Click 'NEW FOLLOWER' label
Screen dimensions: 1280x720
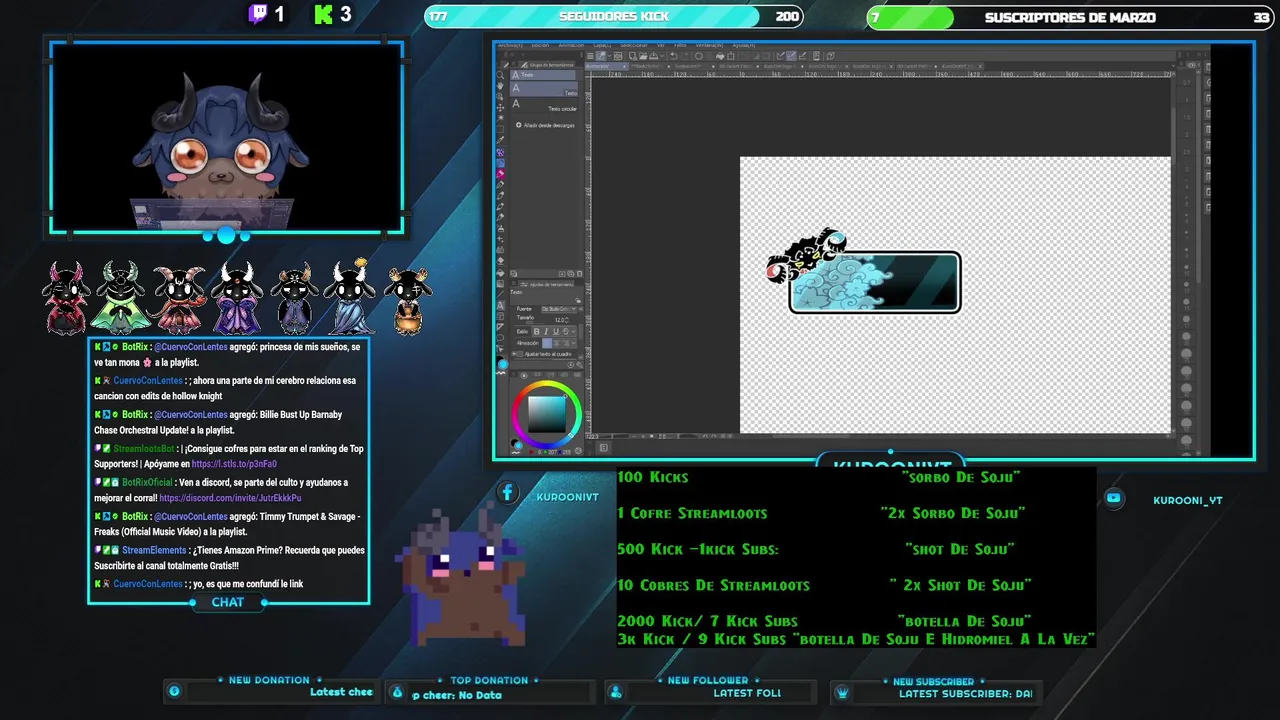[x=708, y=680]
